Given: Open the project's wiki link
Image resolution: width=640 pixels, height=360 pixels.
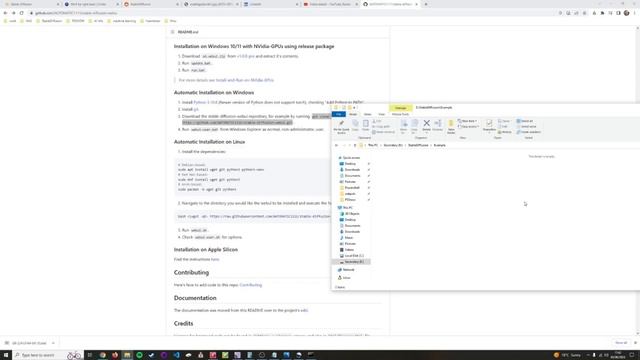Looking at the screenshot, I should (x=304, y=311).
